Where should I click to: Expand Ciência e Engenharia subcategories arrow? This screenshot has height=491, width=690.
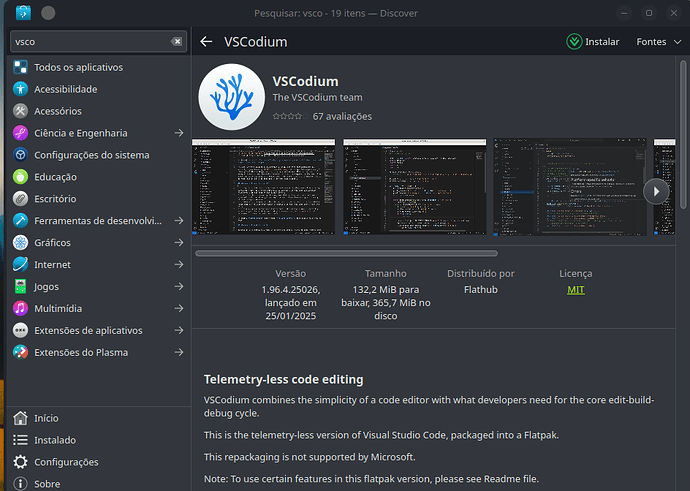[x=179, y=133]
